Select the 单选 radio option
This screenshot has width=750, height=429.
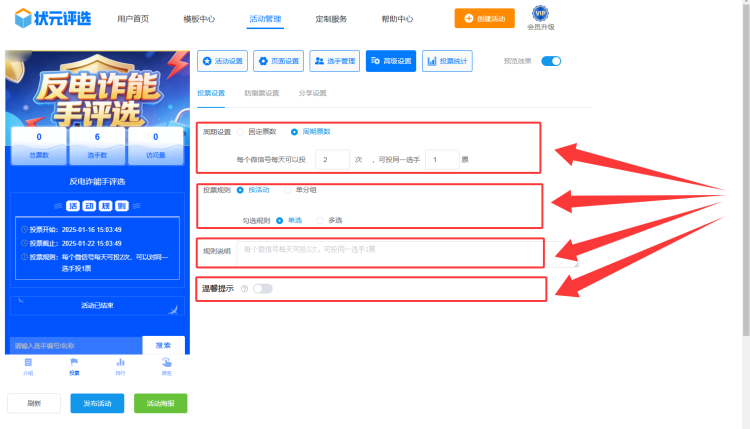point(279,220)
